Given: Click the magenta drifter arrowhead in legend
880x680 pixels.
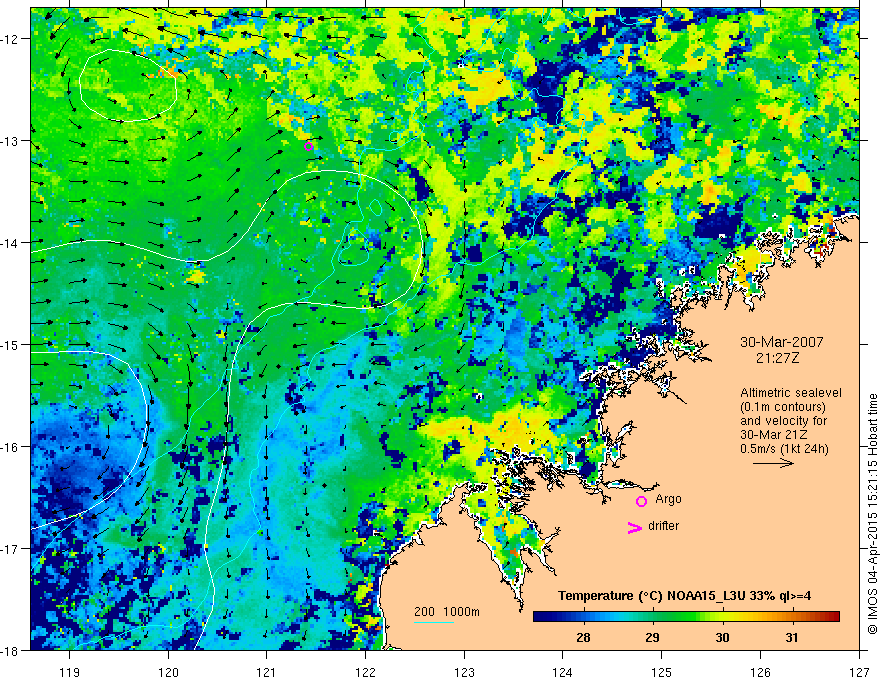Looking at the screenshot, I should tap(634, 528).
